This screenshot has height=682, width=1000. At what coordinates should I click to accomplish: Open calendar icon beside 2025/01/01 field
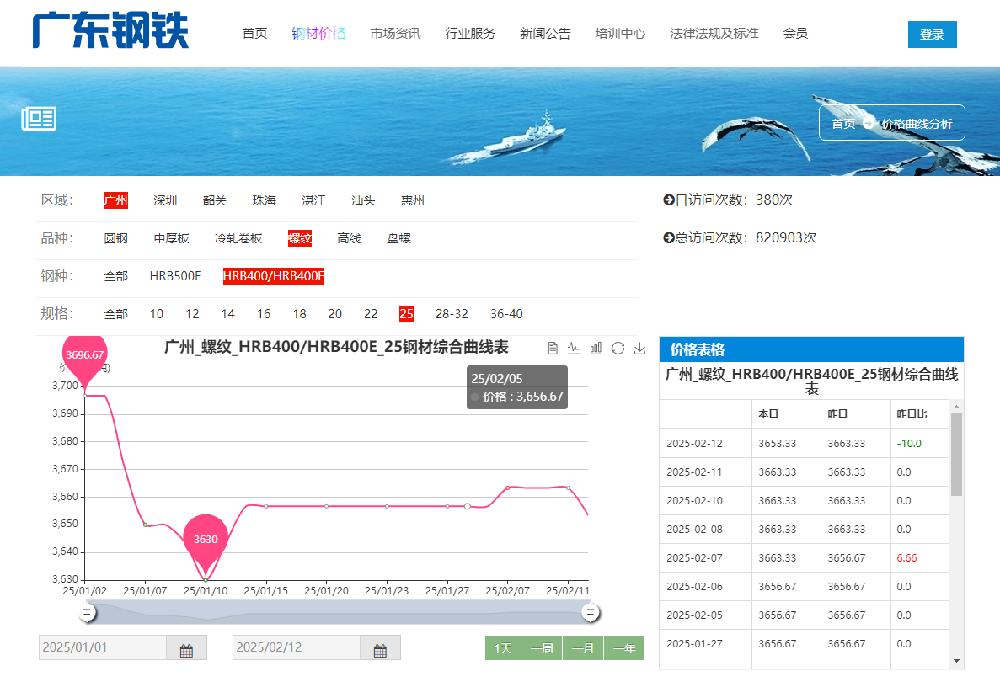point(186,649)
